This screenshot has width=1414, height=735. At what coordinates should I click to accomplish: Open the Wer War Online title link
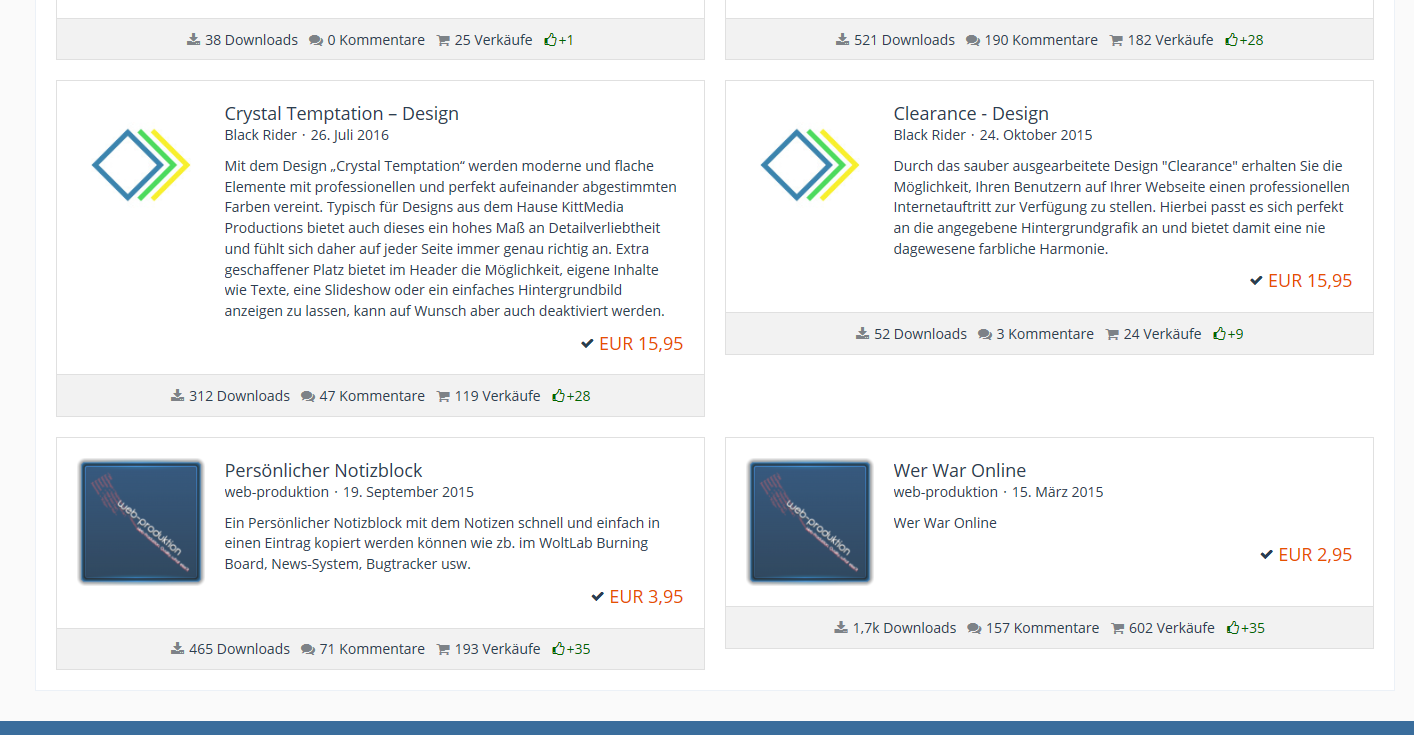click(959, 471)
